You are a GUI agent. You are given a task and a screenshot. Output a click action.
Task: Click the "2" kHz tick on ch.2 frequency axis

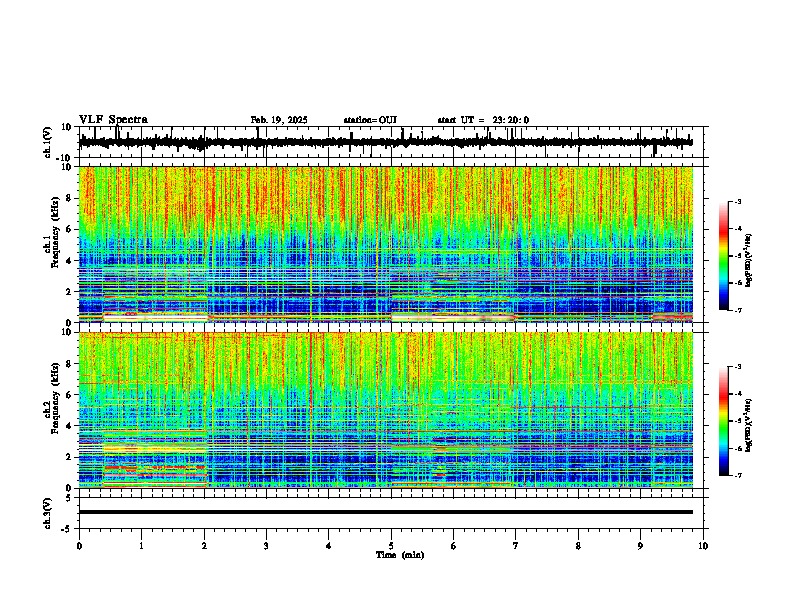(69, 457)
